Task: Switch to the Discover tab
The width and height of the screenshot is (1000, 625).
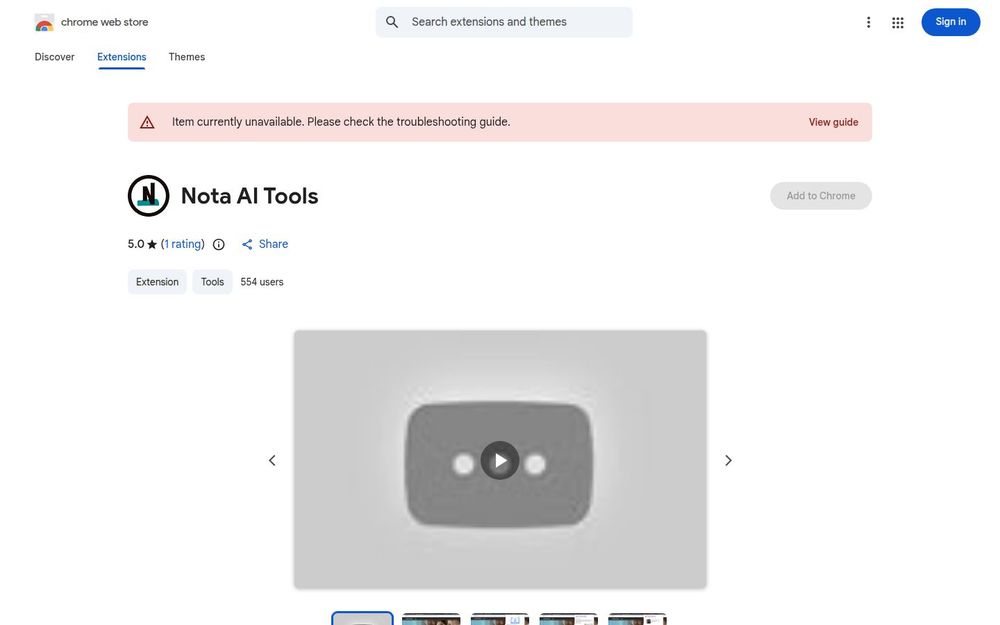Action: (54, 57)
